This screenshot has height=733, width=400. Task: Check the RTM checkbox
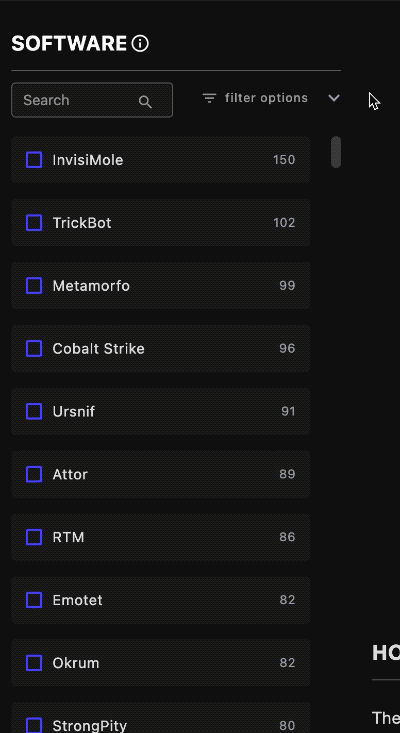pyautogui.click(x=34, y=537)
